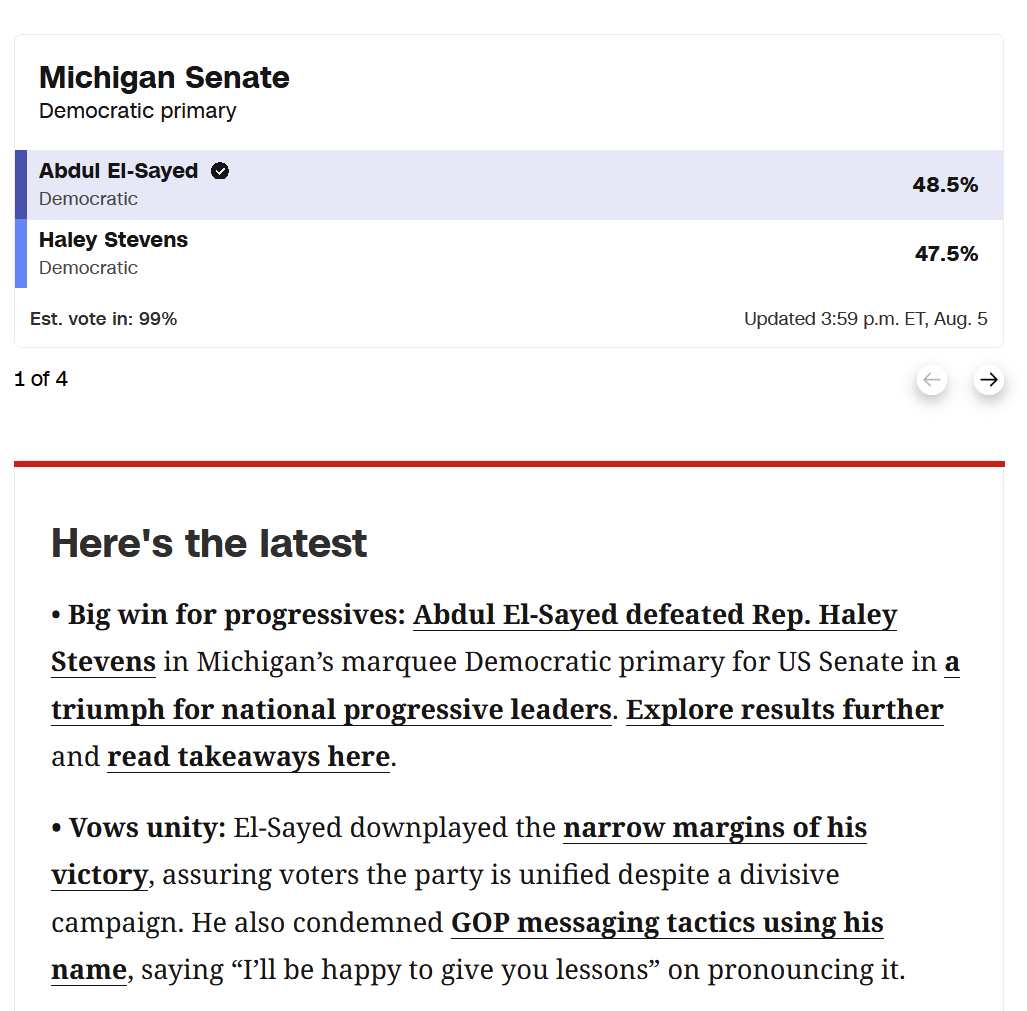Click the next race arrow button
The width and height of the screenshot is (1027, 1011).
point(988,380)
